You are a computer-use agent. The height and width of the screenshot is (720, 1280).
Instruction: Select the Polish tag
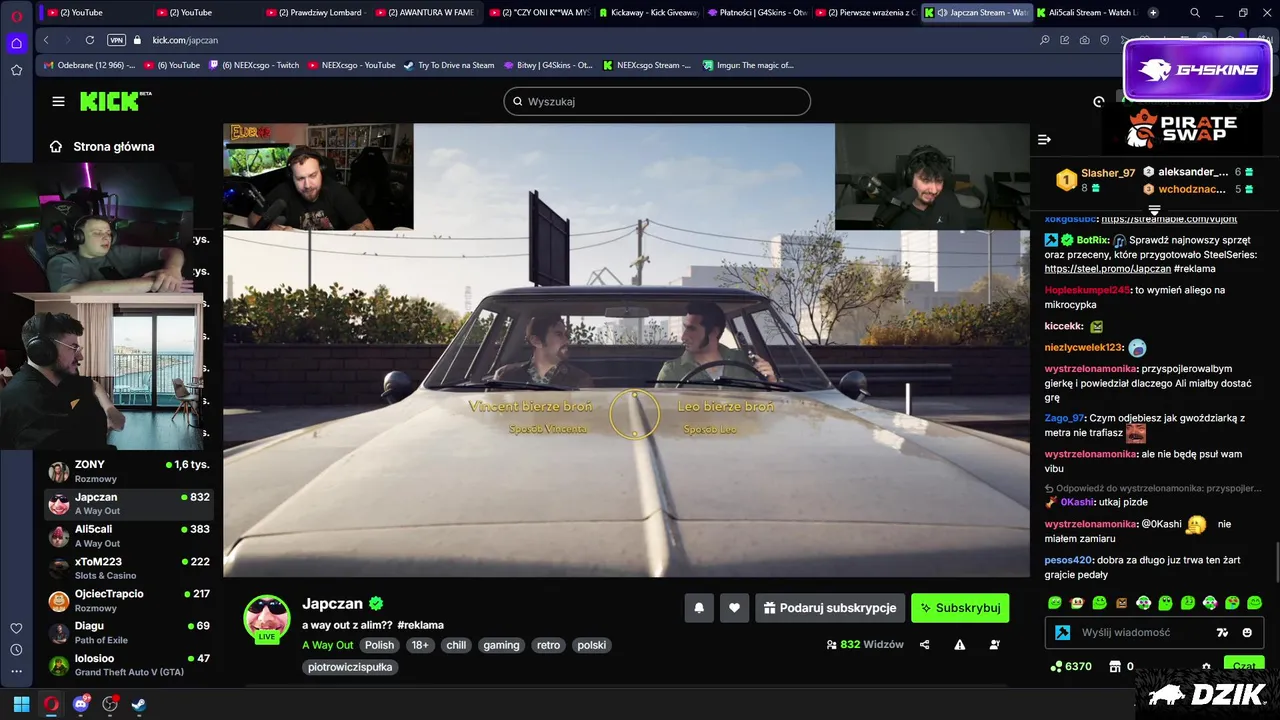click(x=379, y=645)
